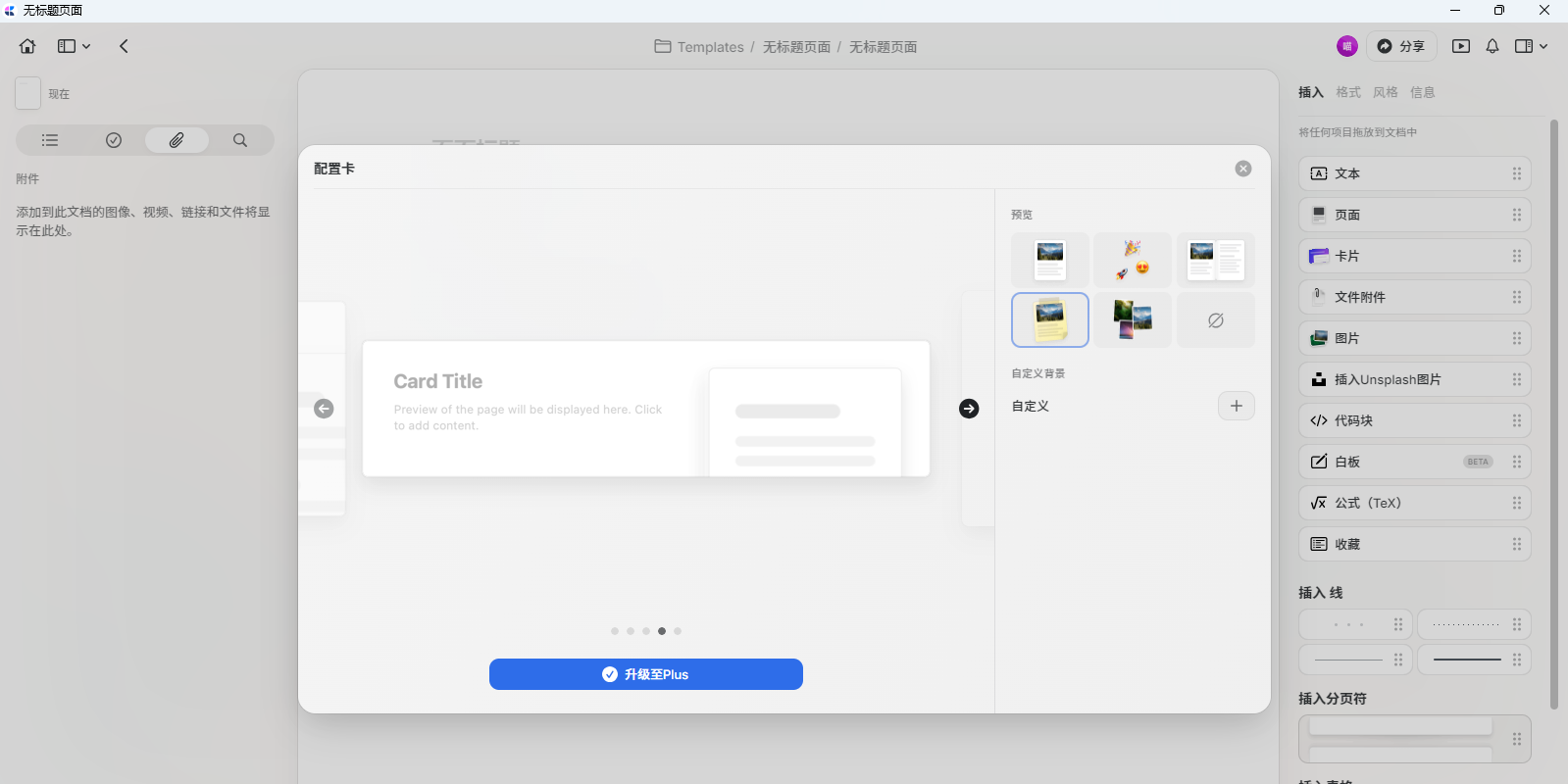Expand the right panel layout dropdown

click(1531, 46)
